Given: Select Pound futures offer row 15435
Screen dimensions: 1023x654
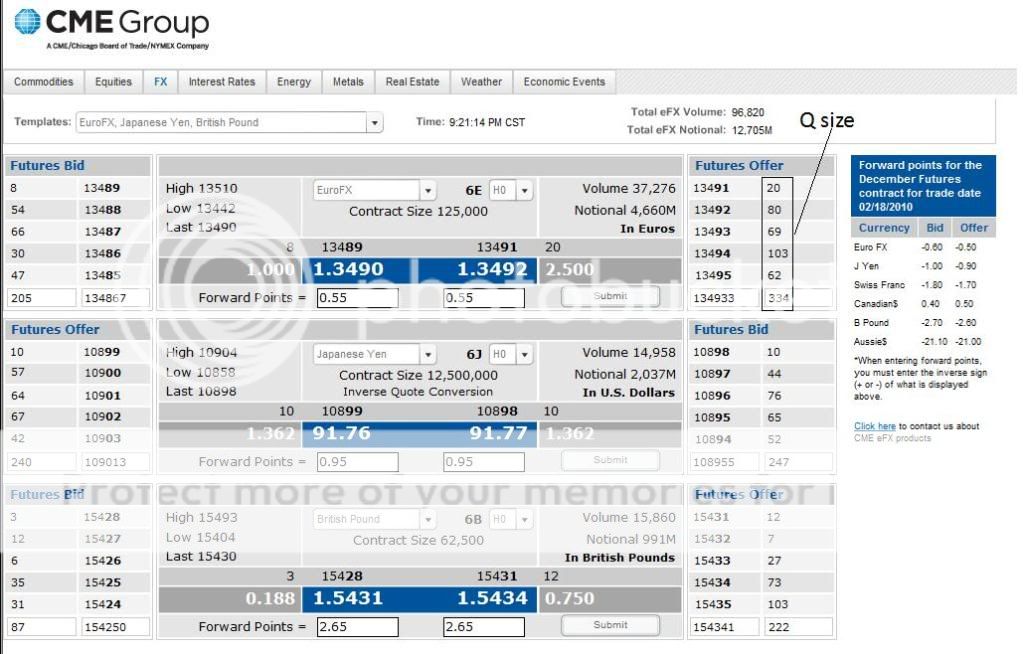Looking at the screenshot, I should point(761,604).
